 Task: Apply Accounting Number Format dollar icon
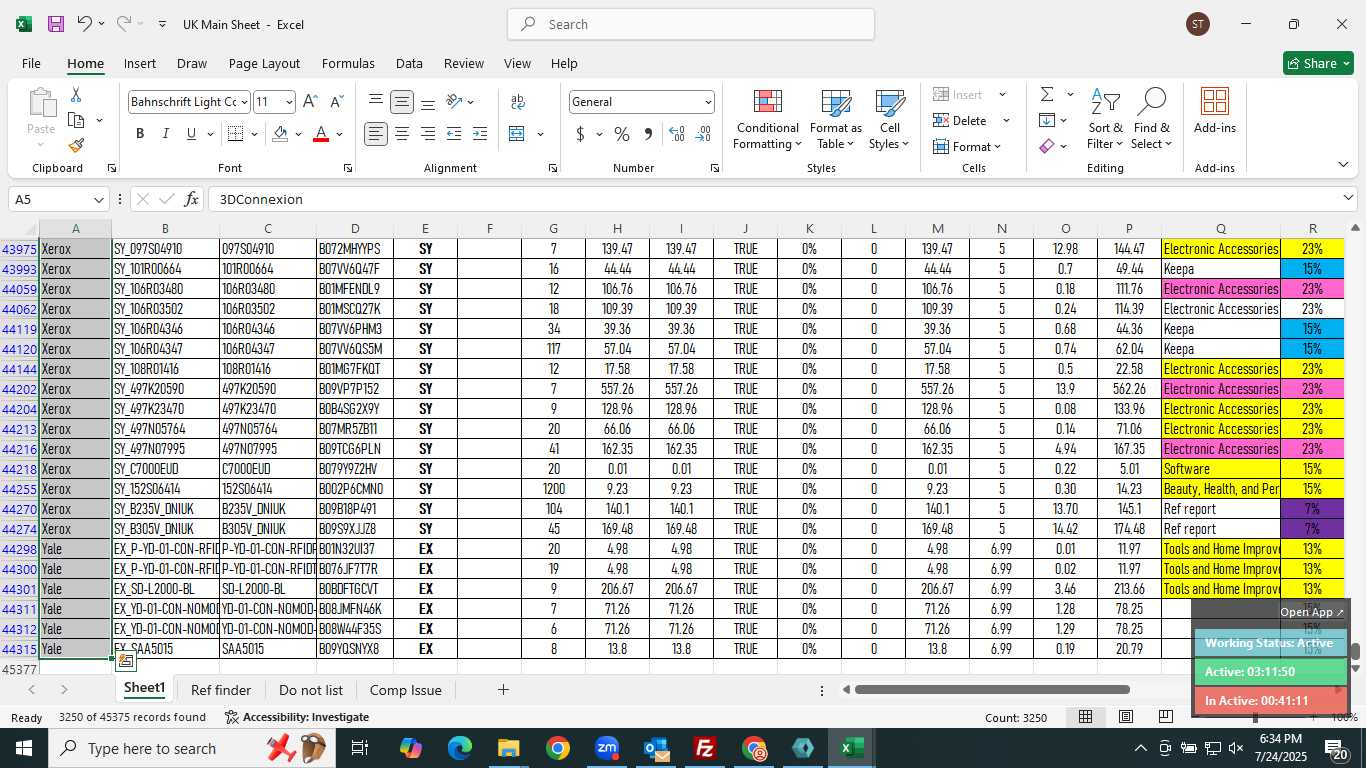point(580,134)
